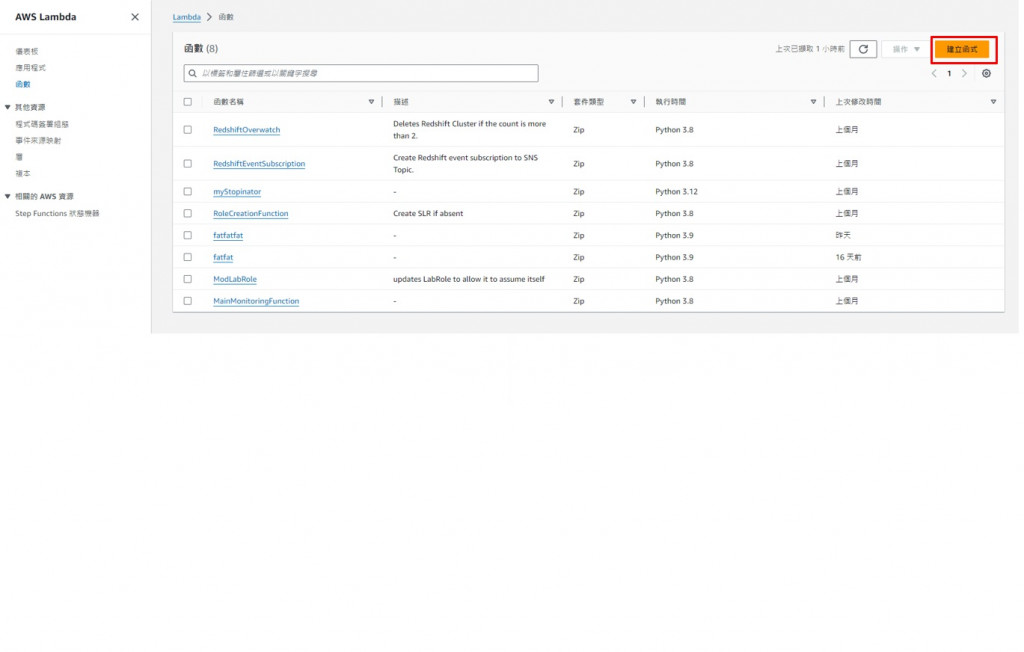Go to previous page of functions
Viewport: 1024px width, 652px height.
click(x=934, y=74)
